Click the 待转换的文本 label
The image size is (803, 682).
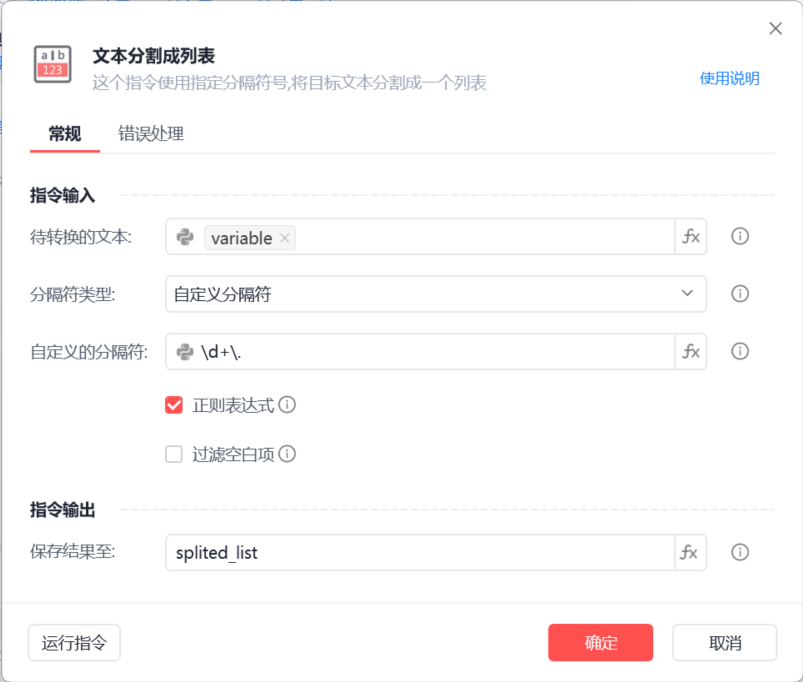point(81,237)
